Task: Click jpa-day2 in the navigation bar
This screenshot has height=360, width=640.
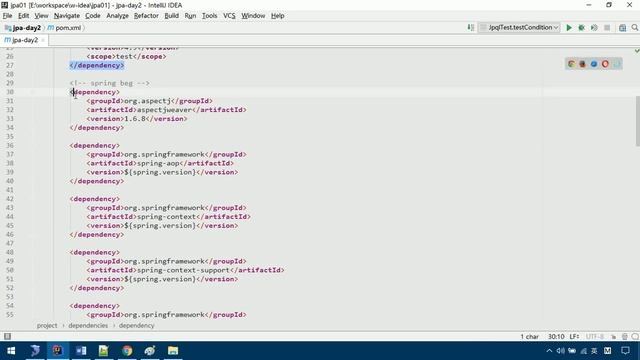Action: pos(23,28)
